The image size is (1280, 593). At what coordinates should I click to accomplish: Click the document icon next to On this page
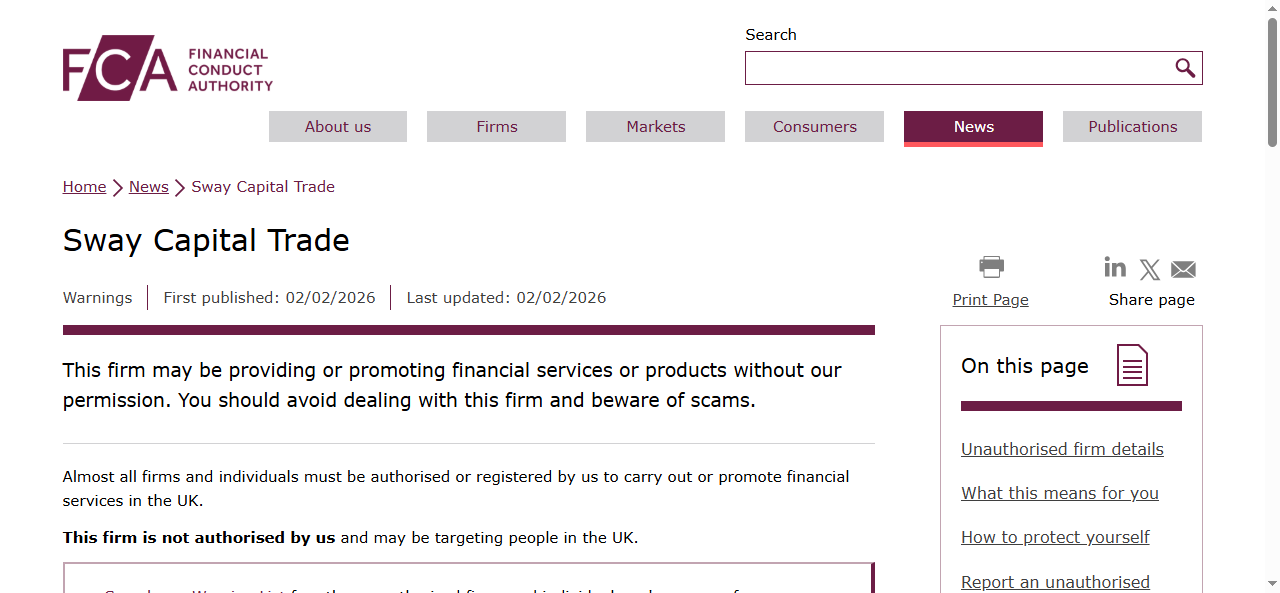[x=1131, y=365]
